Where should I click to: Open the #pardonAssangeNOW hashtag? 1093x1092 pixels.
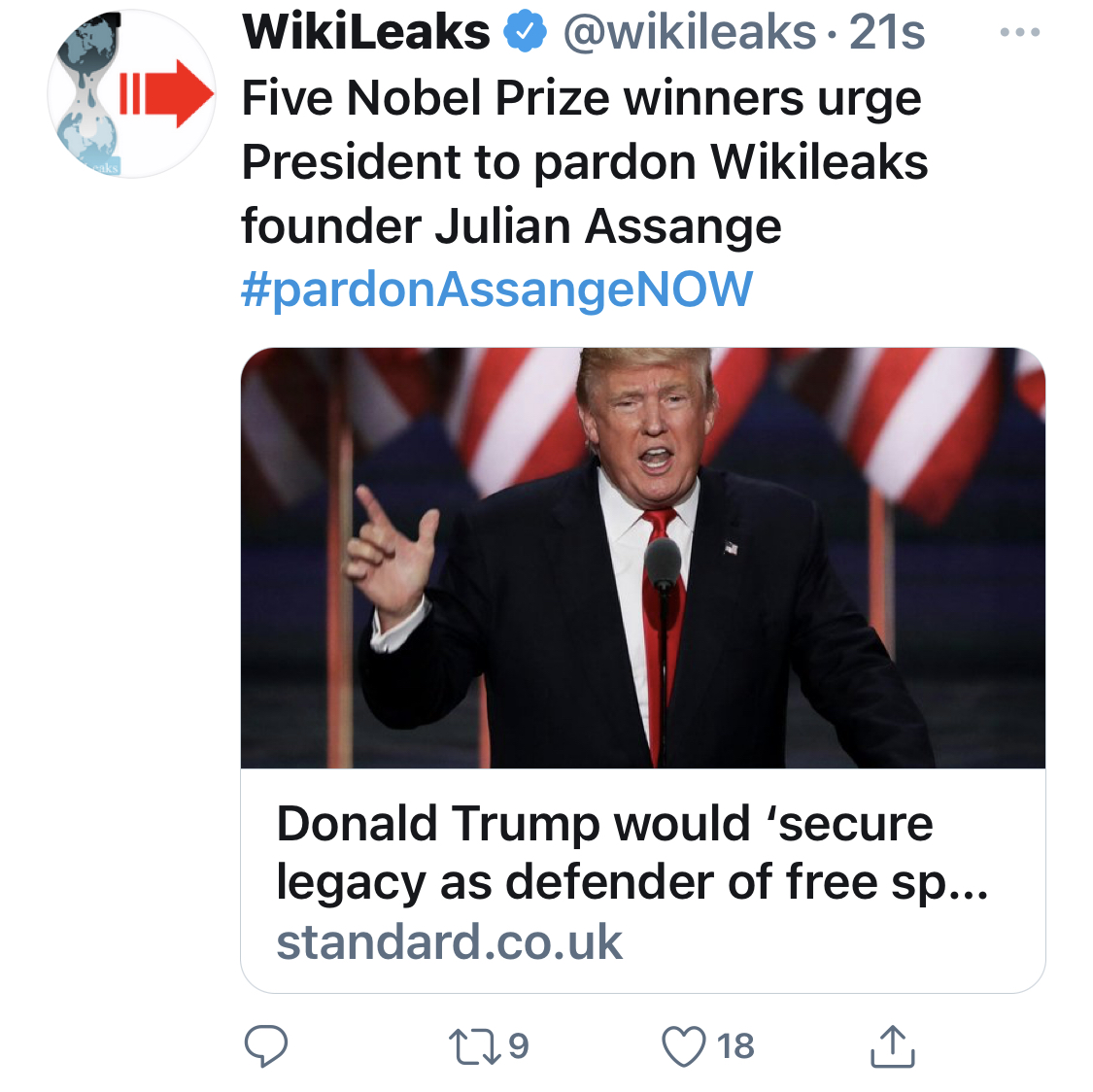(496, 290)
